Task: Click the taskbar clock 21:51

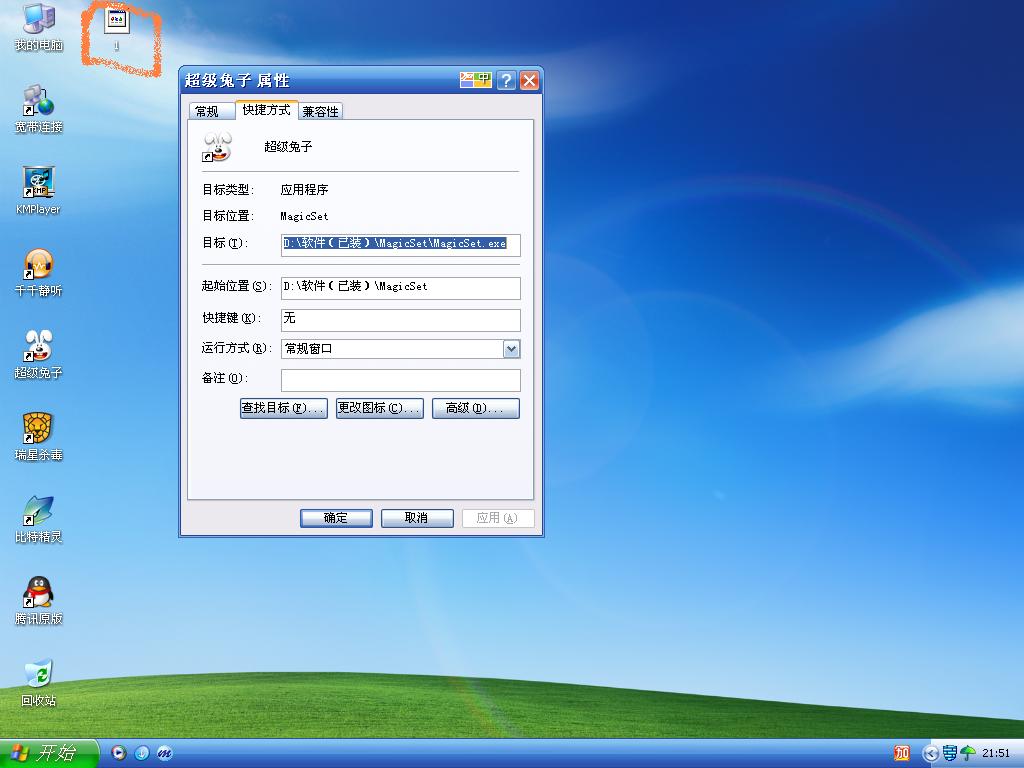Action: coord(995,753)
